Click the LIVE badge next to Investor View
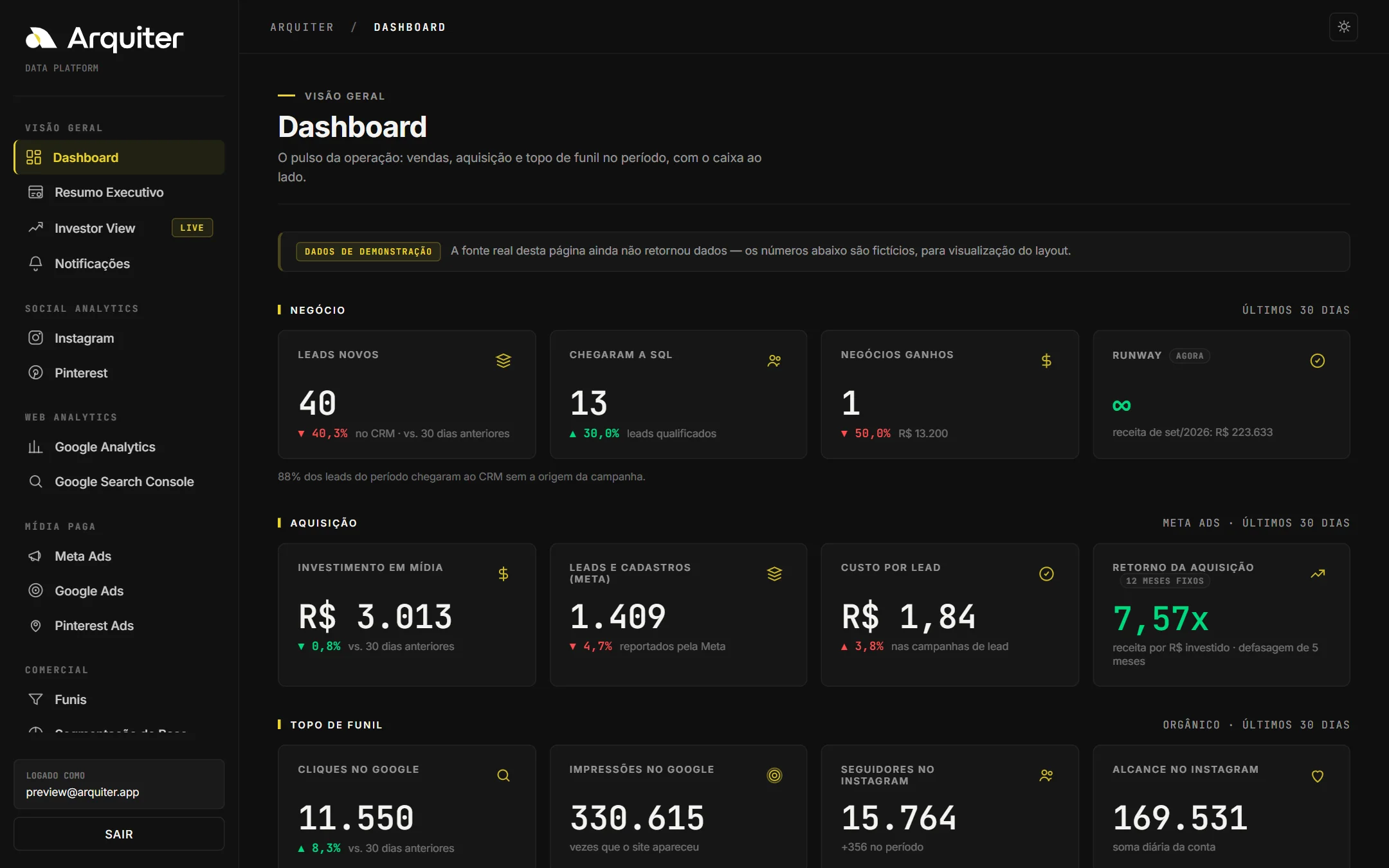1389x868 pixels. click(x=192, y=228)
